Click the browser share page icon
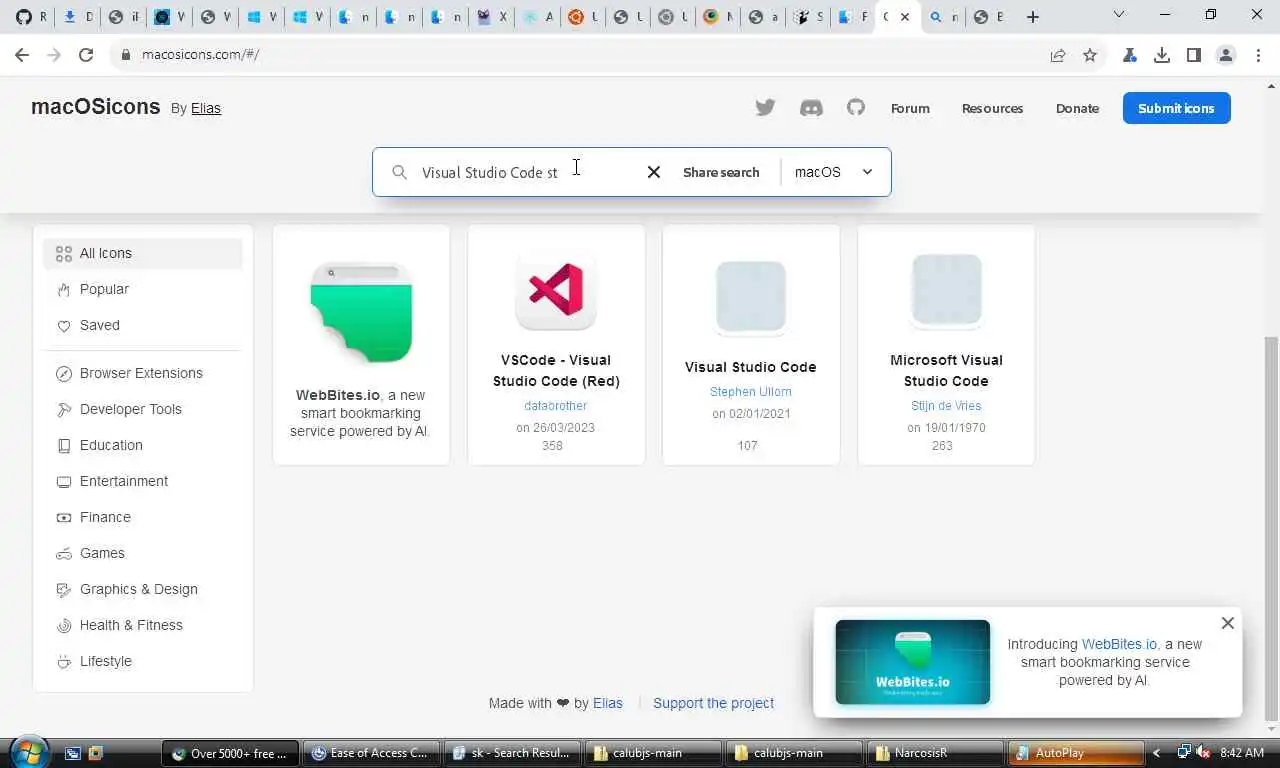Image resolution: width=1280 pixels, height=768 pixels. (x=1058, y=55)
